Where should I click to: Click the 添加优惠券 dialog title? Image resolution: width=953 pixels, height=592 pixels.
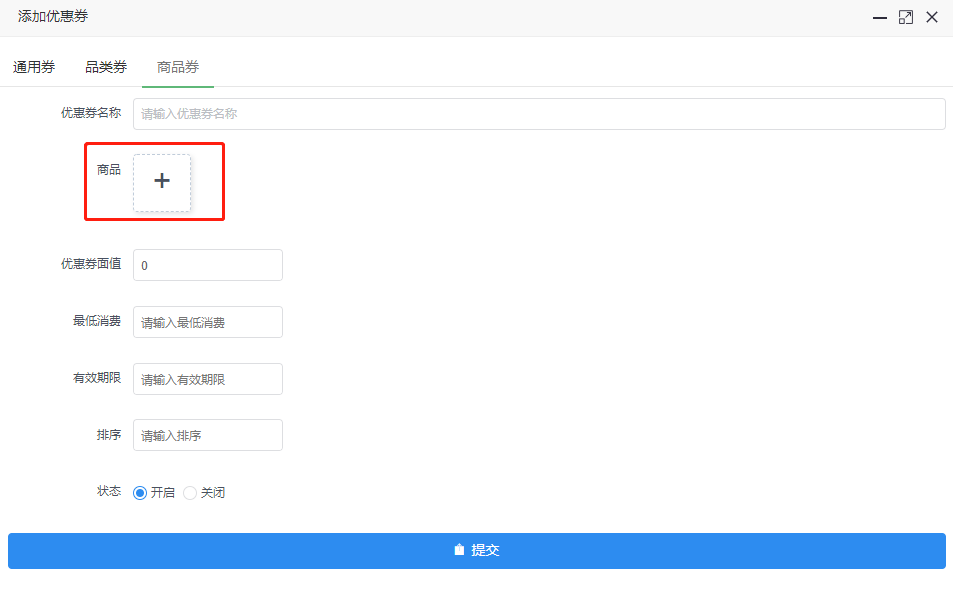click(53, 16)
